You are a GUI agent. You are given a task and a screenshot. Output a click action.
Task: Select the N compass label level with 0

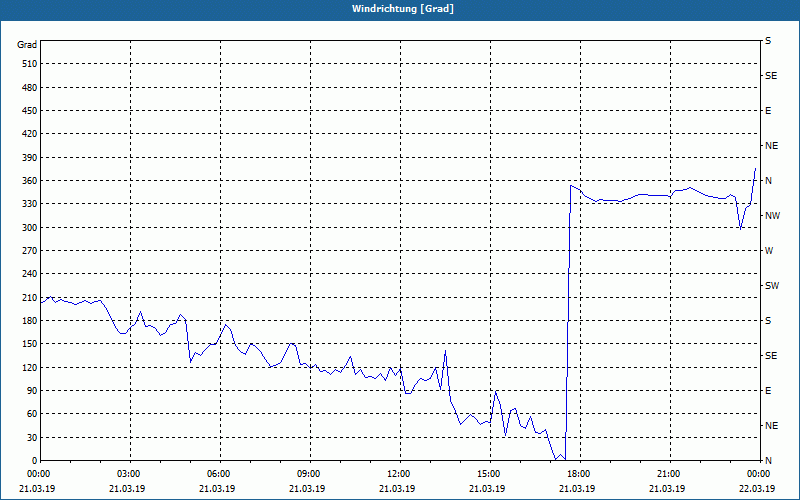768,461
